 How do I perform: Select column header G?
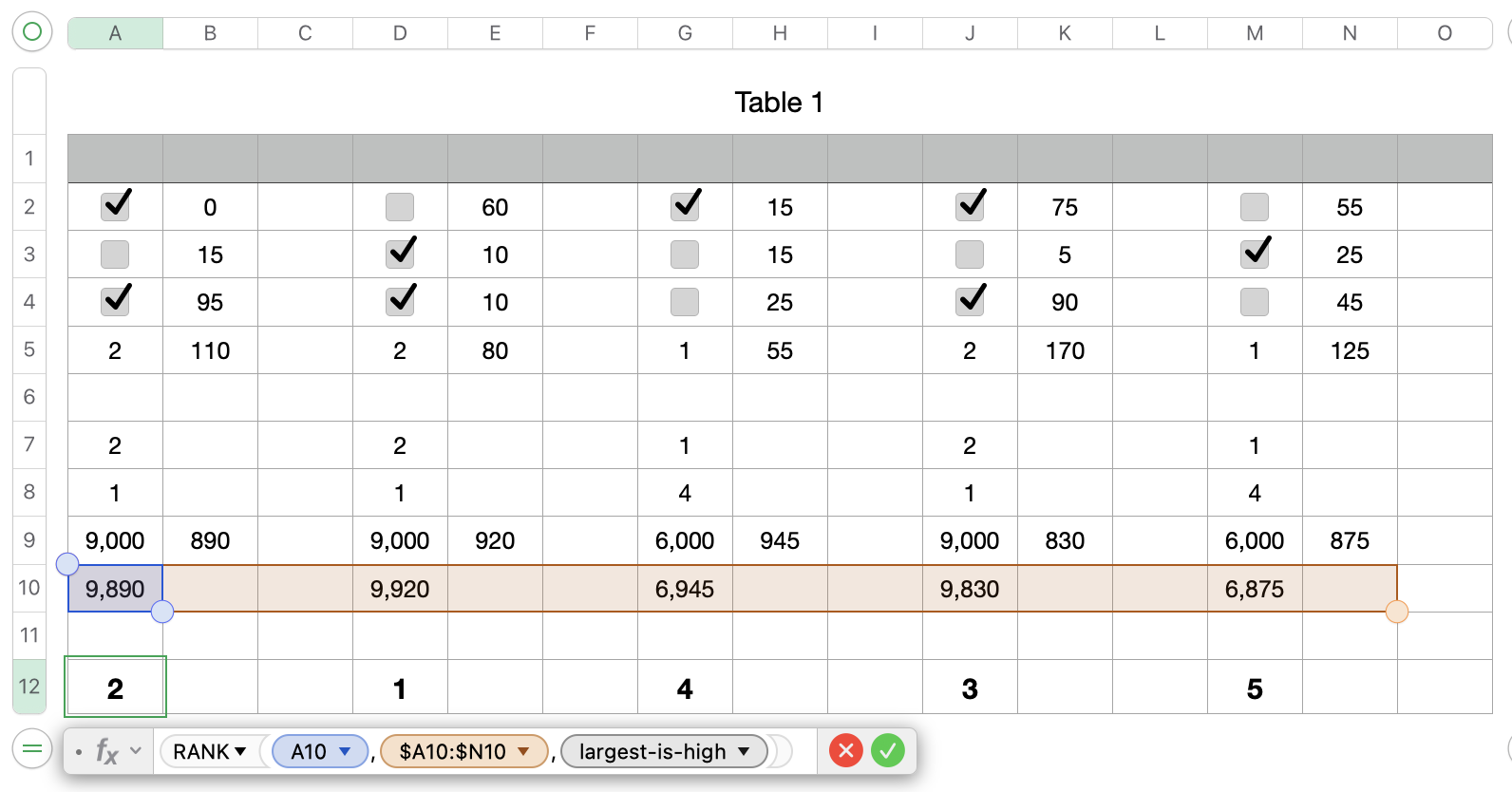tap(685, 33)
